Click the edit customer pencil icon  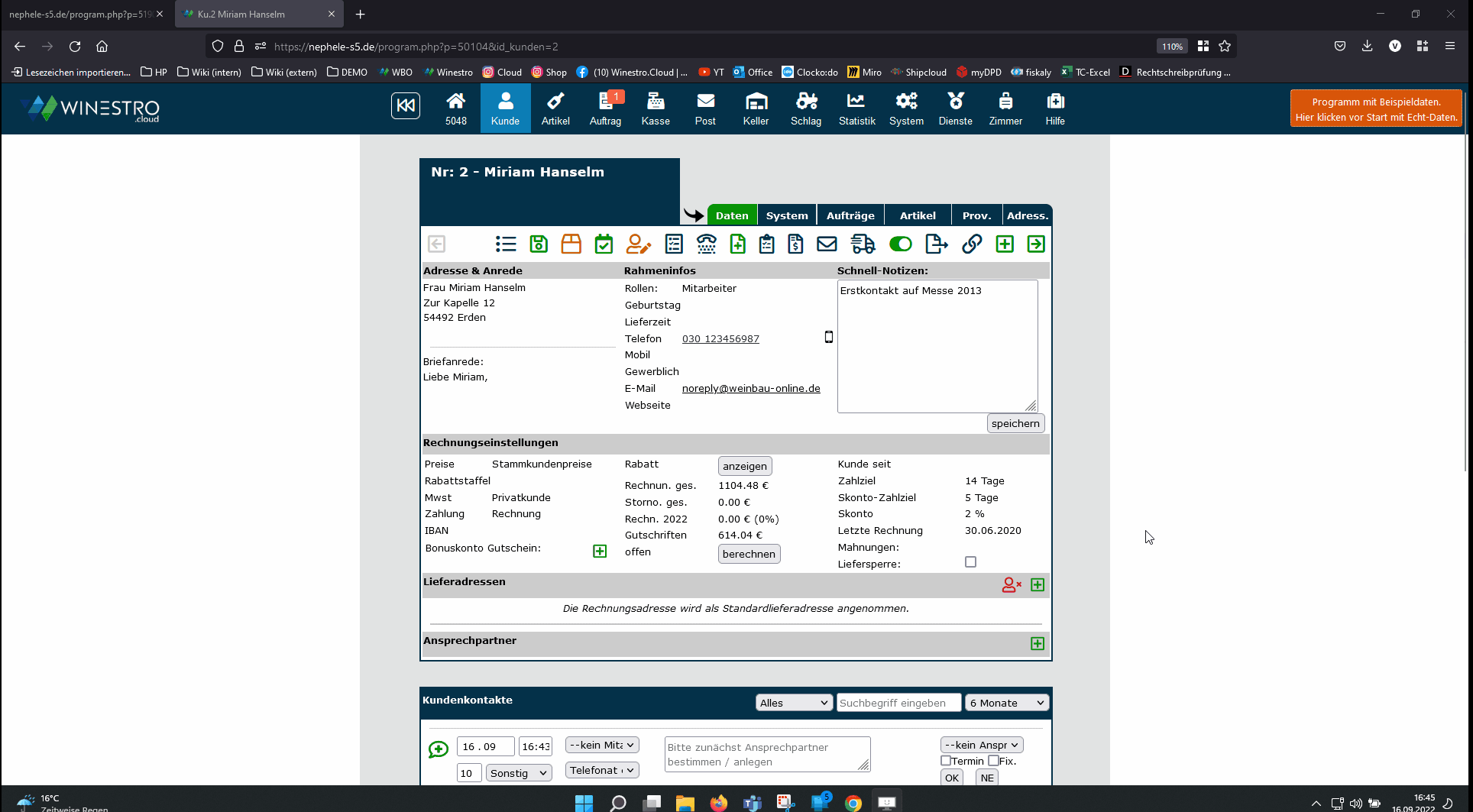pos(638,244)
